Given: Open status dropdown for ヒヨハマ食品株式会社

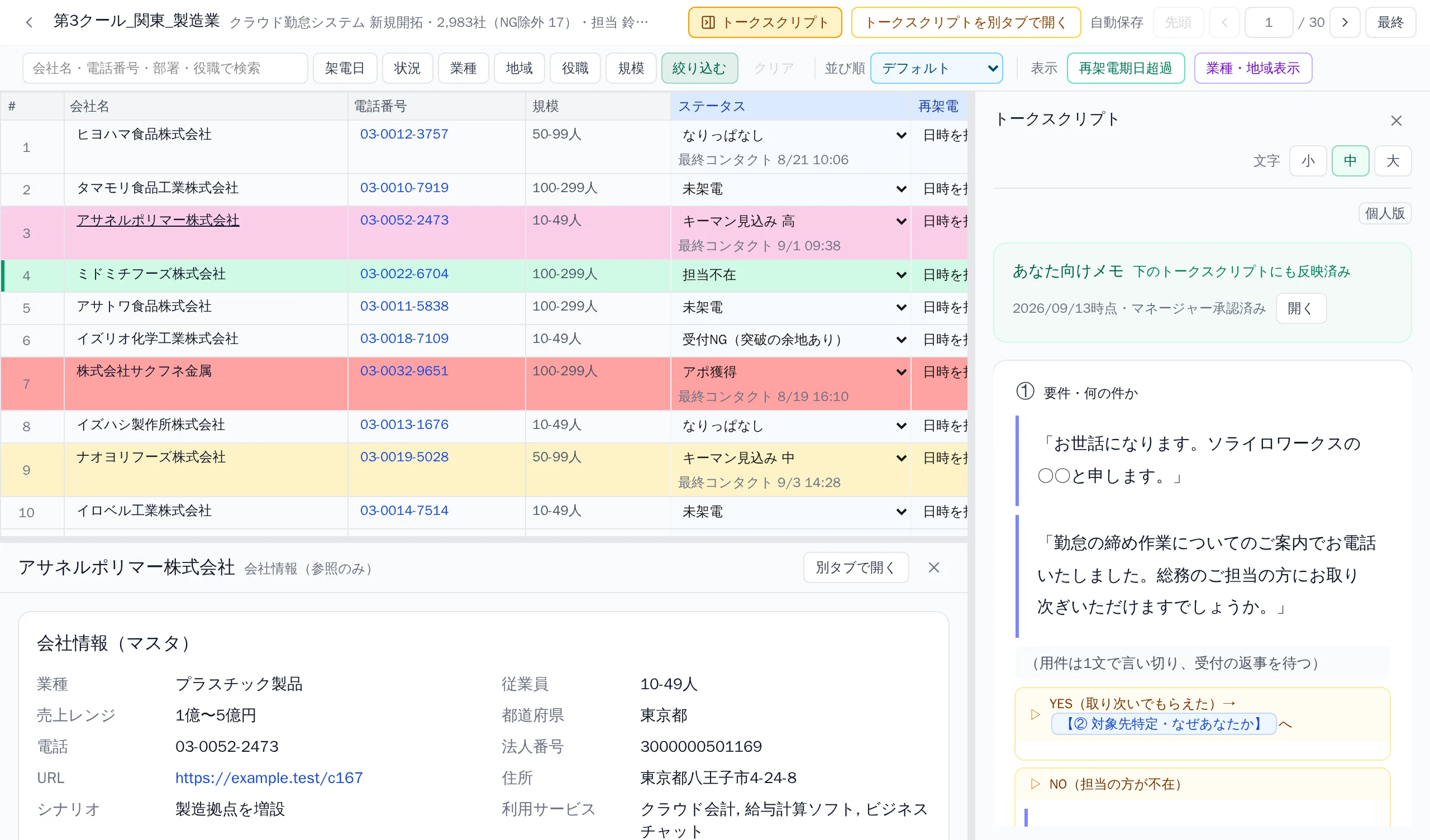Looking at the screenshot, I should coord(794,135).
